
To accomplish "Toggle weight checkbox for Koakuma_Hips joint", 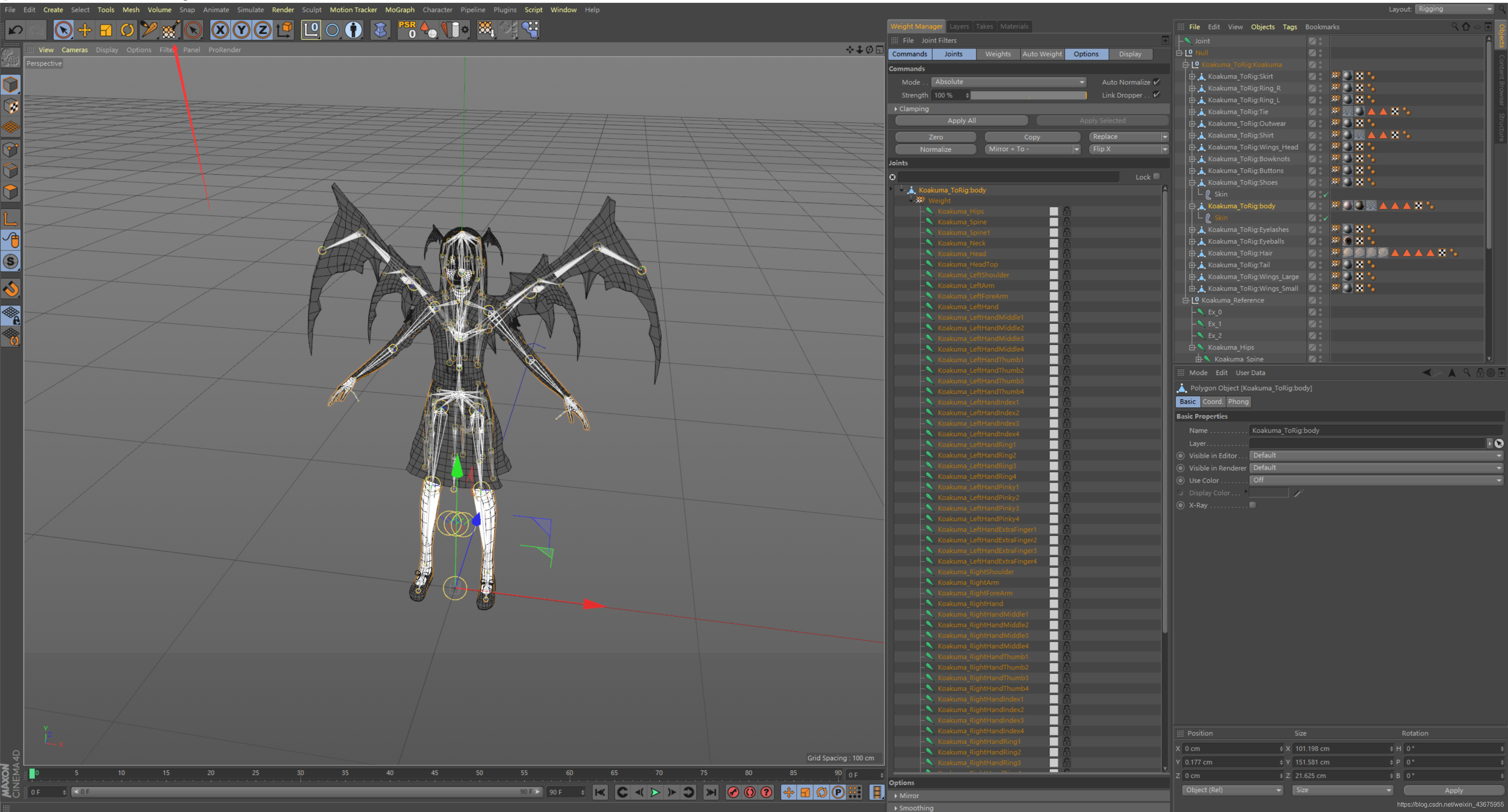I will (x=1053, y=211).
